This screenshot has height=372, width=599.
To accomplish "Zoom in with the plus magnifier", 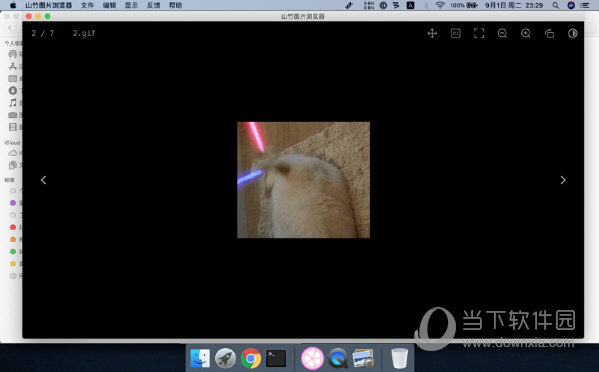I will click(x=526, y=33).
